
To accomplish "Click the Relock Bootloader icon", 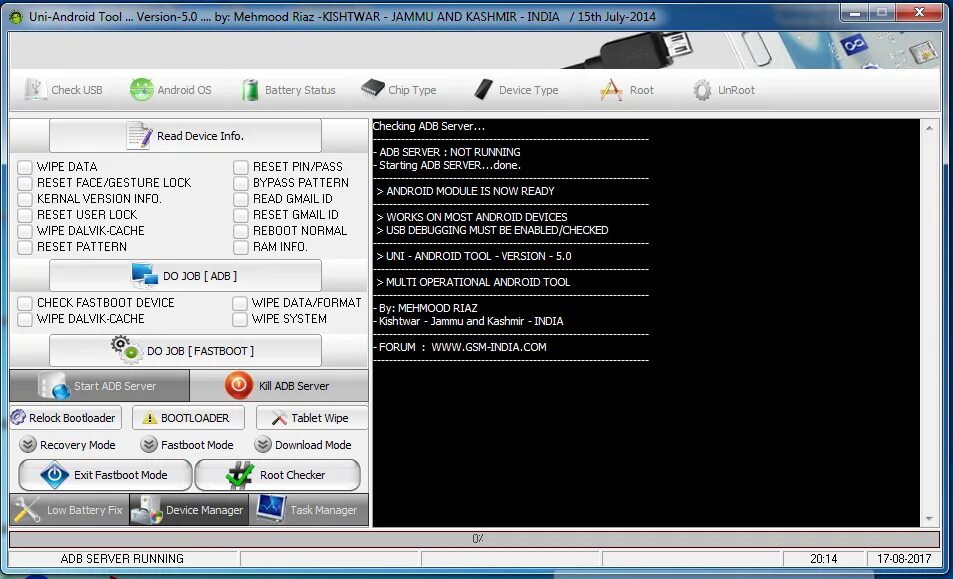I will [x=18, y=417].
